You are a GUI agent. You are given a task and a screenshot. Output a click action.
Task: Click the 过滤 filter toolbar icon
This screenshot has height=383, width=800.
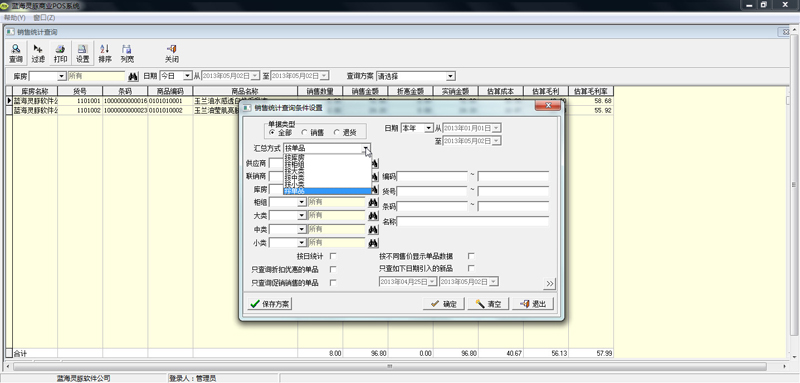[x=38, y=54]
